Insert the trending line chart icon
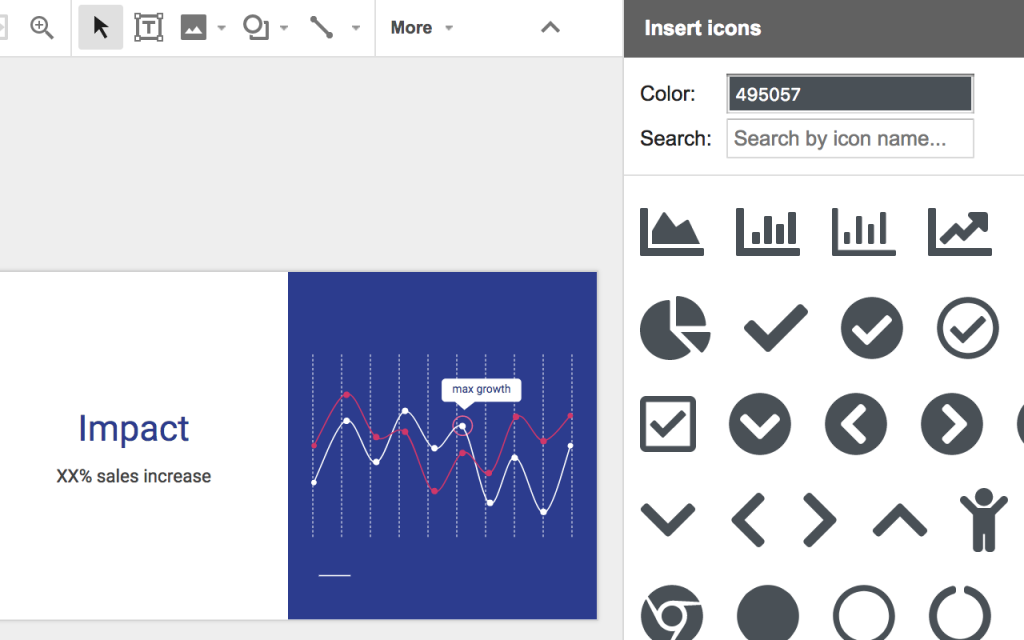This screenshot has height=640, width=1024. click(x=959, y=231)
